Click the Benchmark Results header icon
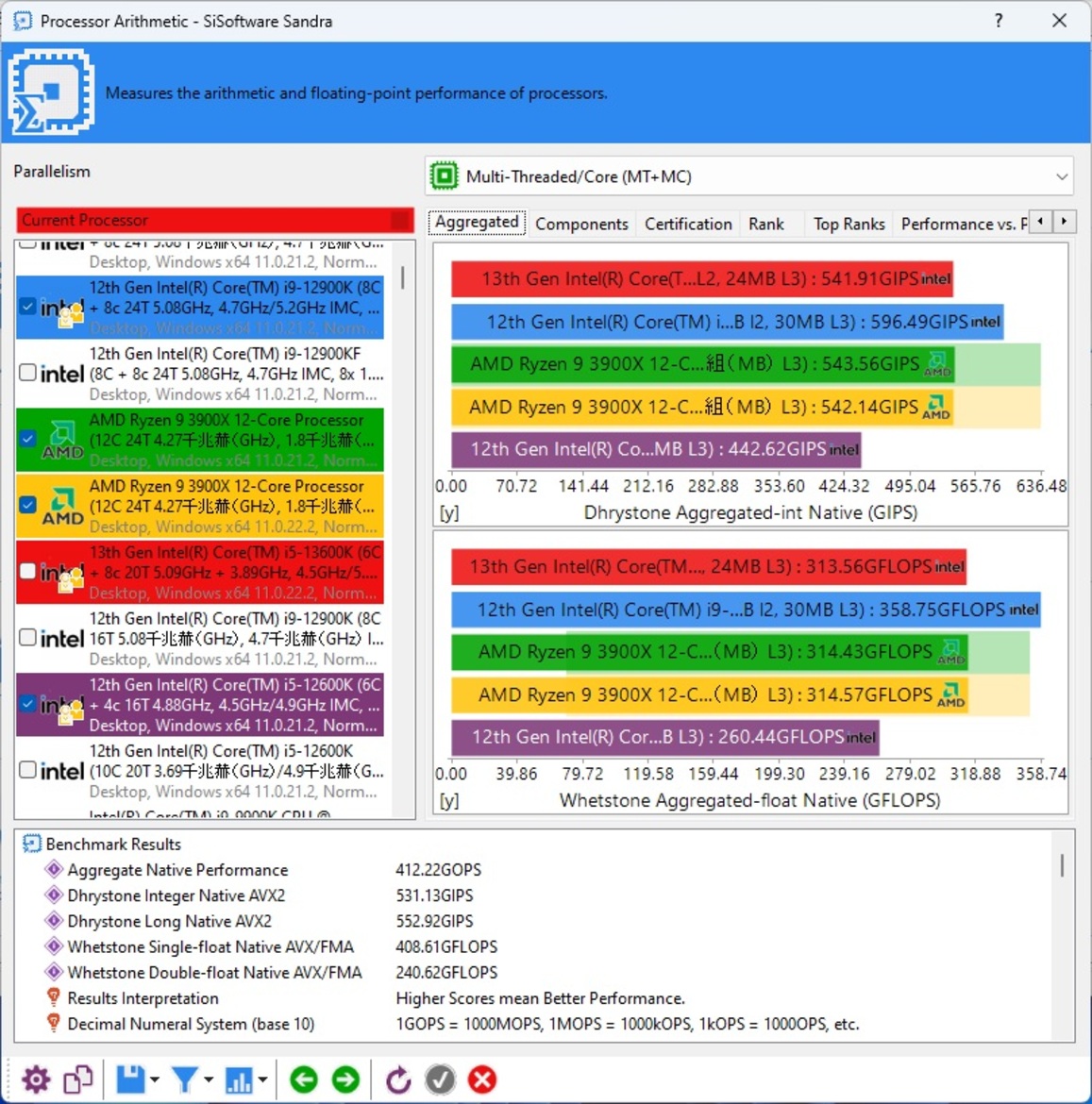Screen dimensions: 1092x1104 coord(32,844)
